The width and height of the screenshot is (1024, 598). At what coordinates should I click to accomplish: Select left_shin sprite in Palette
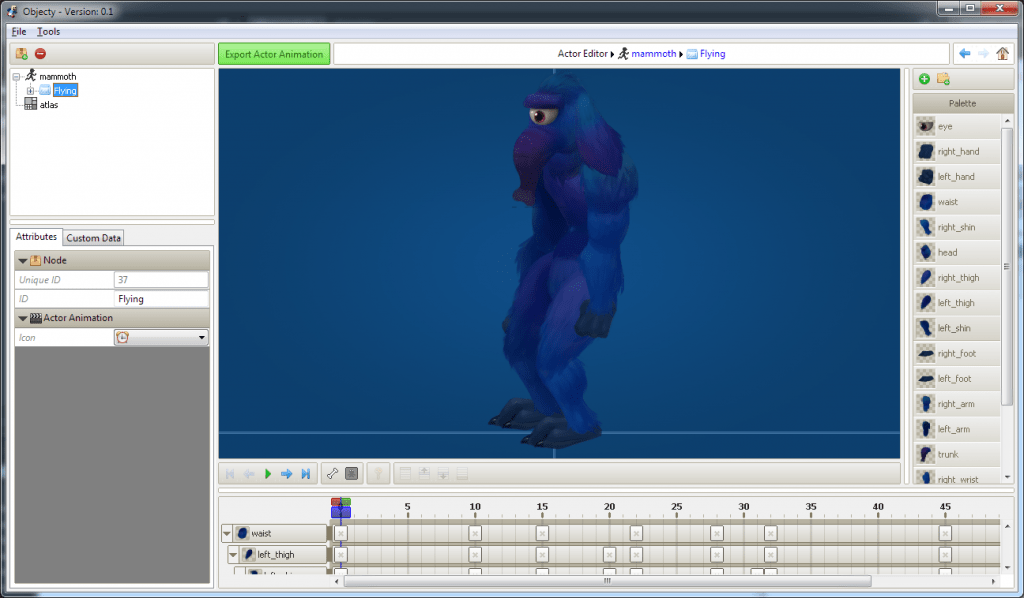click(957, 328)
